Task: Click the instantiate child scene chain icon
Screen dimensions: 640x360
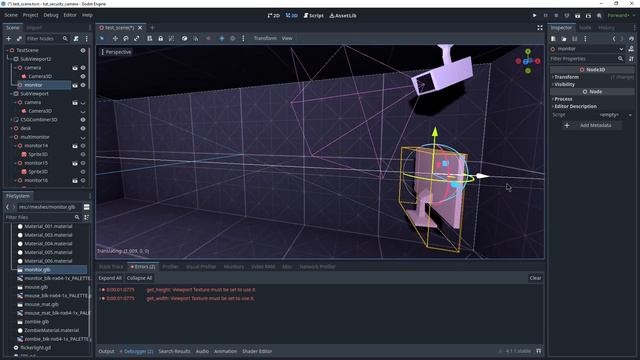Action: coord(19,38)
